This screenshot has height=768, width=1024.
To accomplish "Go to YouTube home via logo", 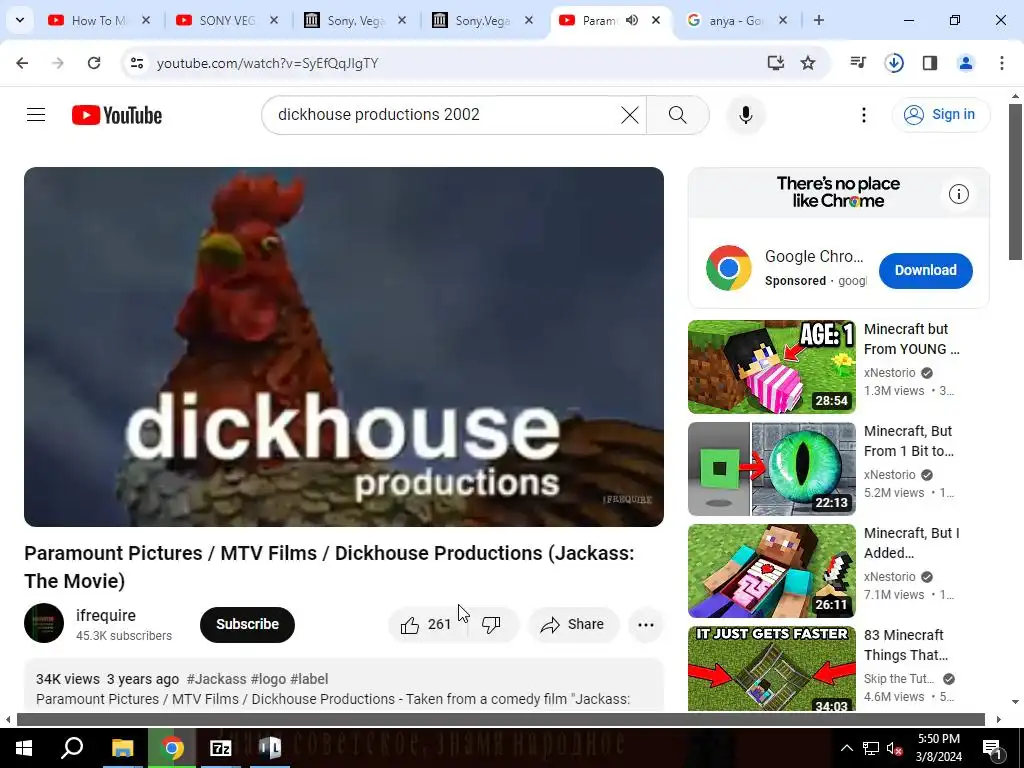I will point(117,115).
